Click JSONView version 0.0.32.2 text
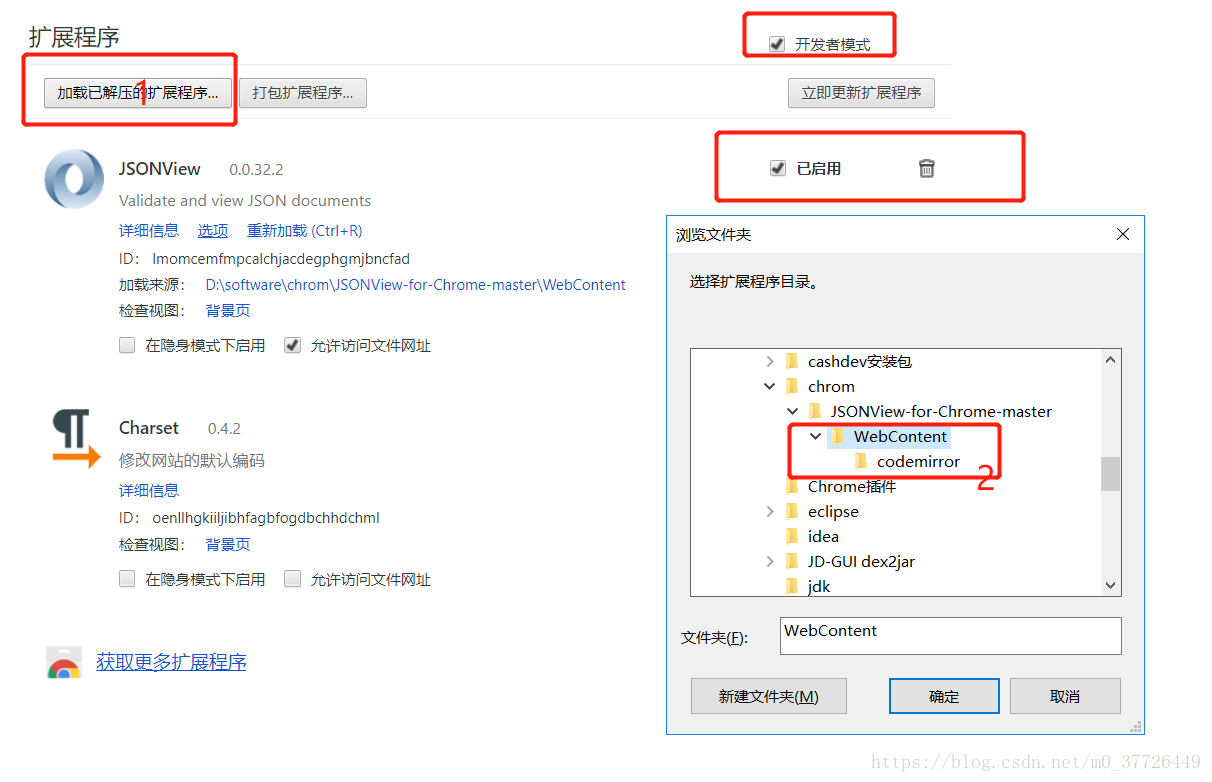The image size is (1212, 782). coord(256,170)
